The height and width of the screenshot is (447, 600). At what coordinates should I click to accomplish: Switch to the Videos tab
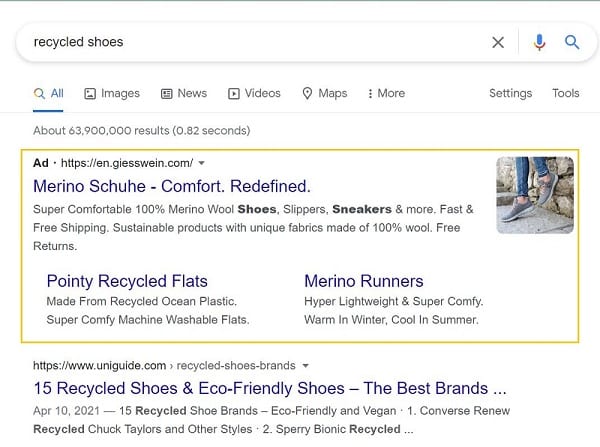click(254, 93)
